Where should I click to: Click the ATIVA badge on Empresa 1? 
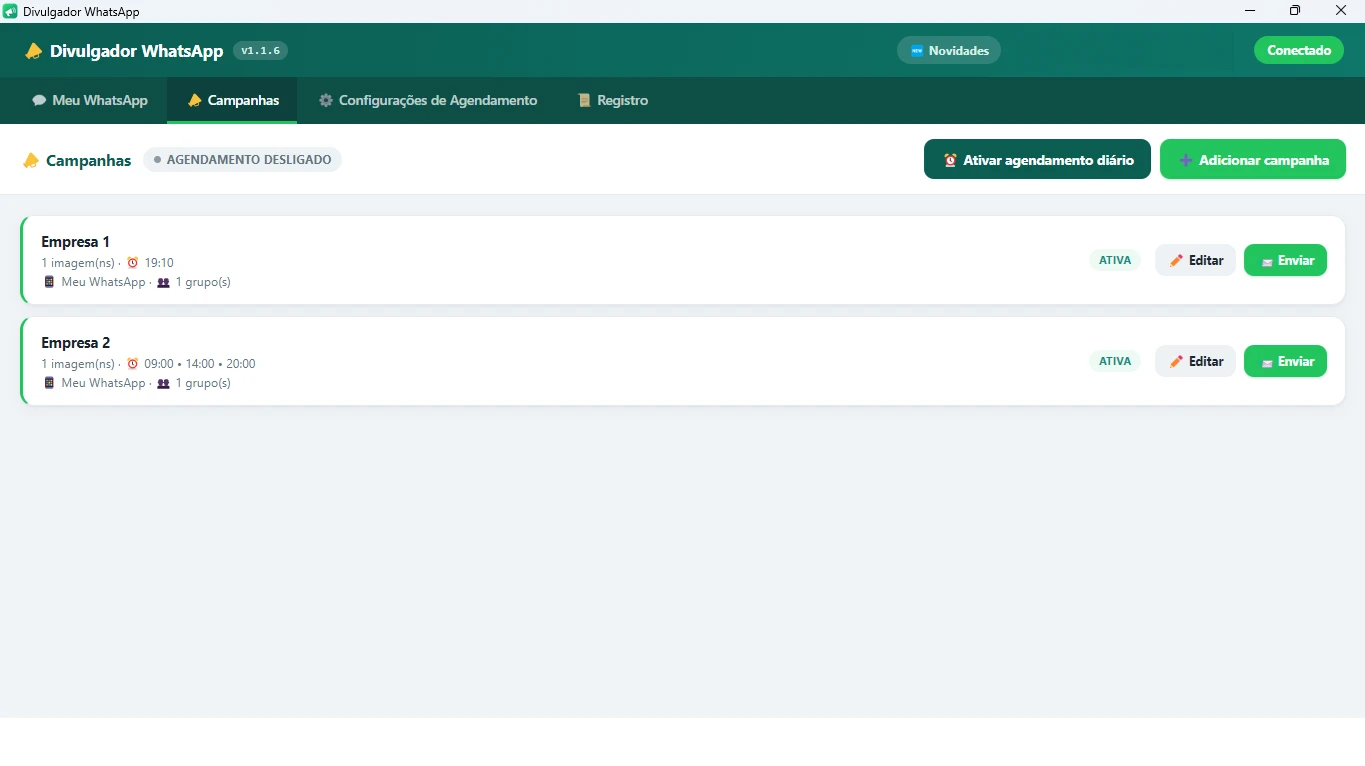pyautogui.click(x=1115, y=260)
